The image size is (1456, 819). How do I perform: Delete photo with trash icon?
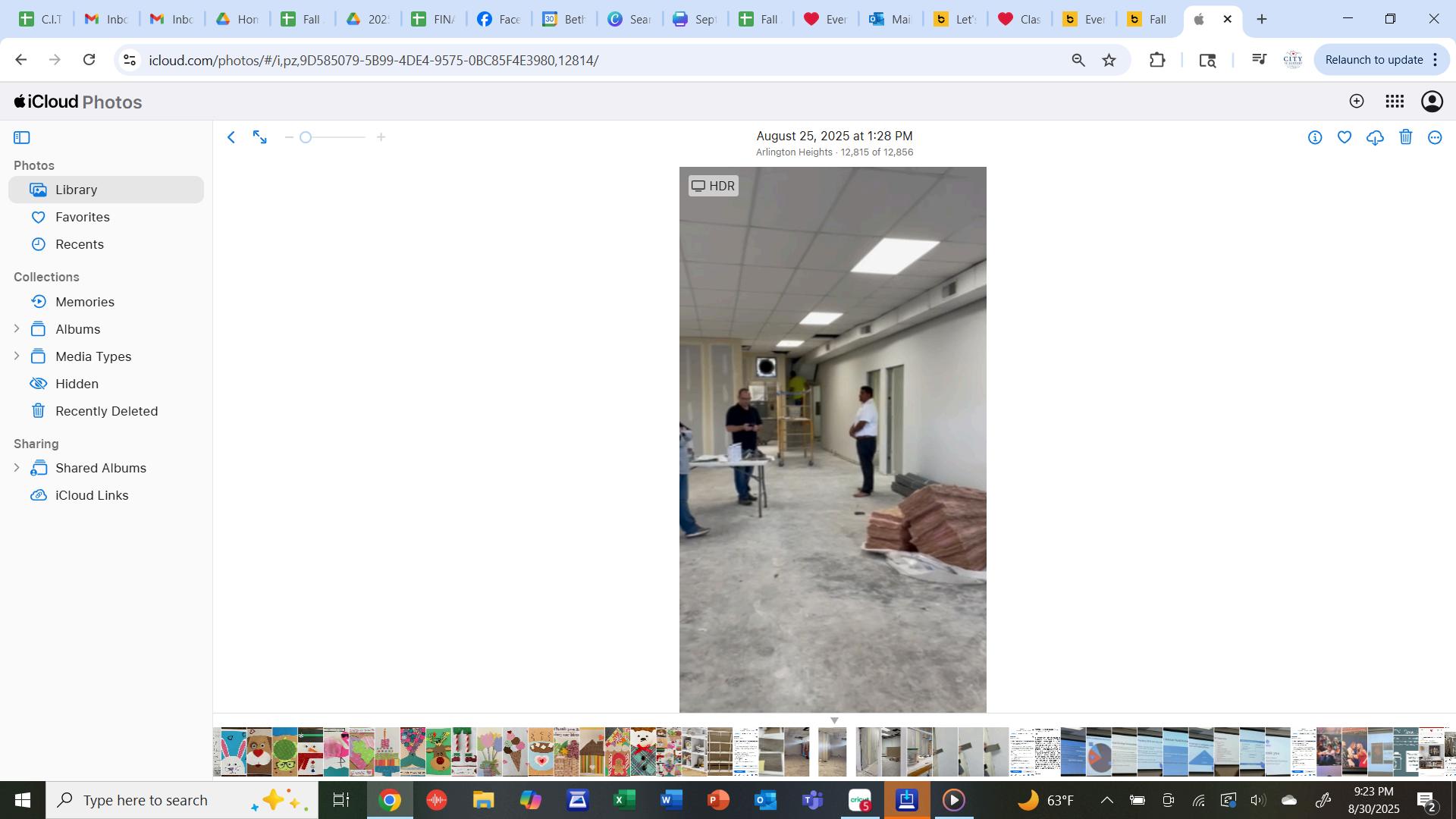coord(1405,137)
